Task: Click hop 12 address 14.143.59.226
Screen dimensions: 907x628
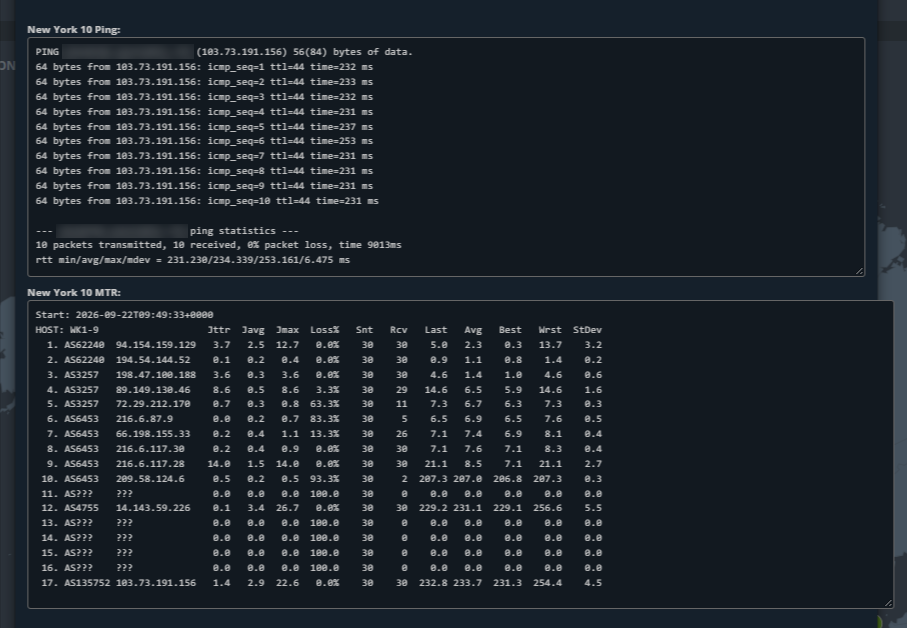Action: click(x=153, y=508)
